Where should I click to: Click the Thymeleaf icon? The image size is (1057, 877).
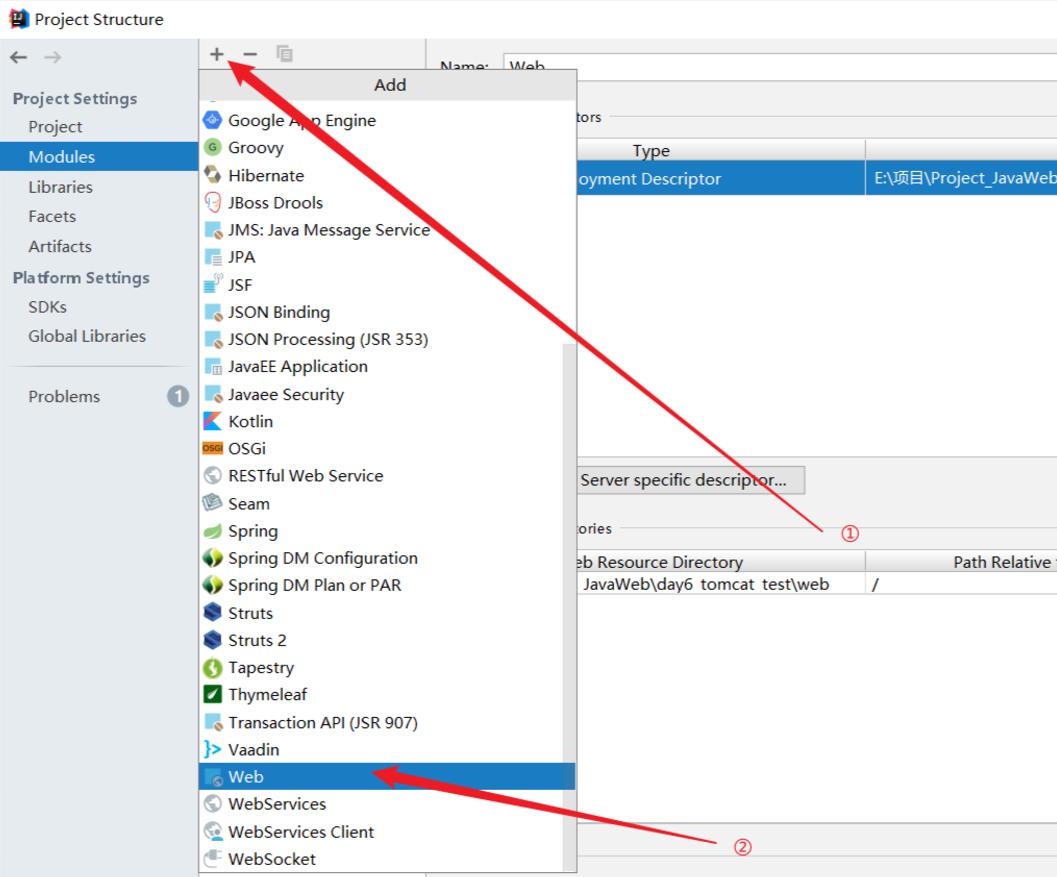[x=212, y=694]
